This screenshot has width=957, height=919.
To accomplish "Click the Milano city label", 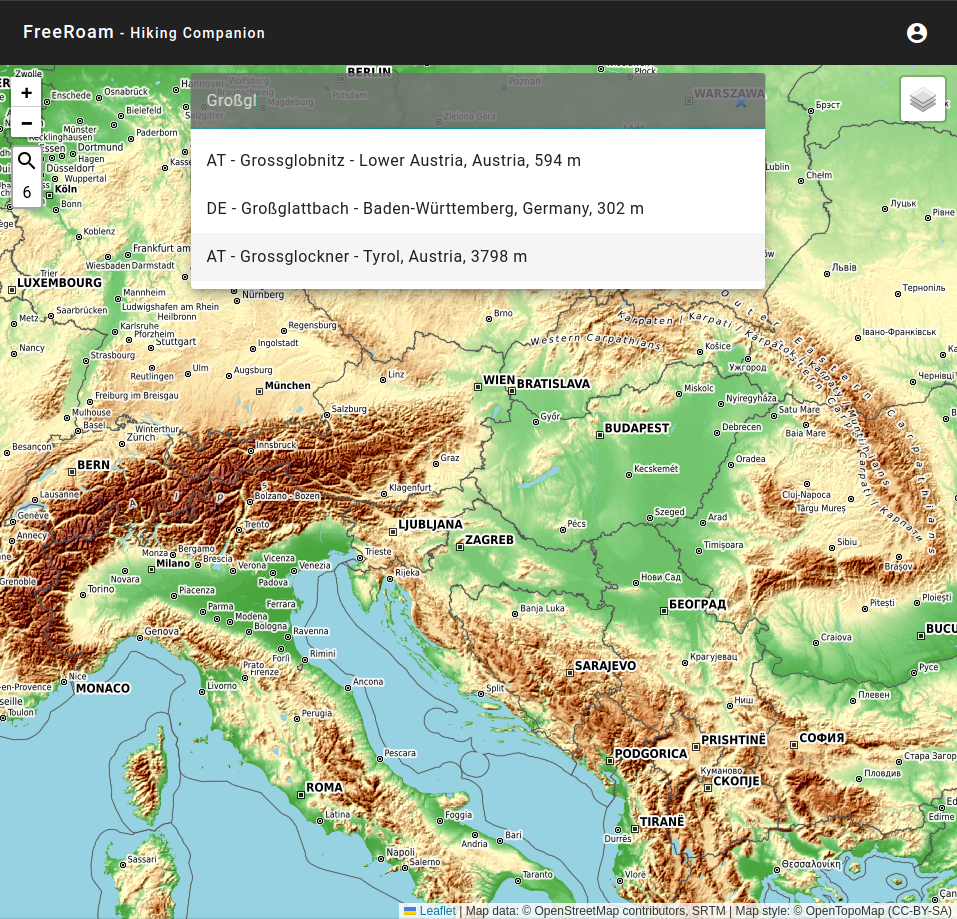I will [x=173, y=563].
